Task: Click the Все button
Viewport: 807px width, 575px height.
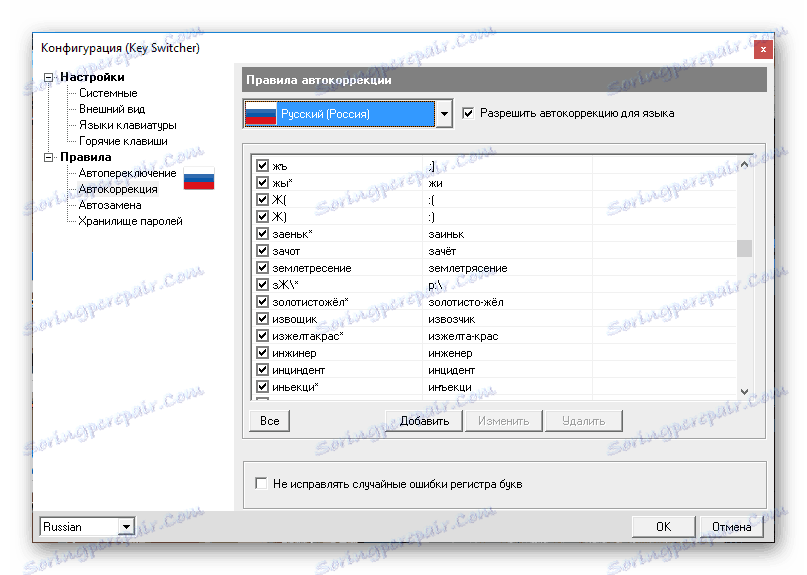Action: click(x=269, y=421)
